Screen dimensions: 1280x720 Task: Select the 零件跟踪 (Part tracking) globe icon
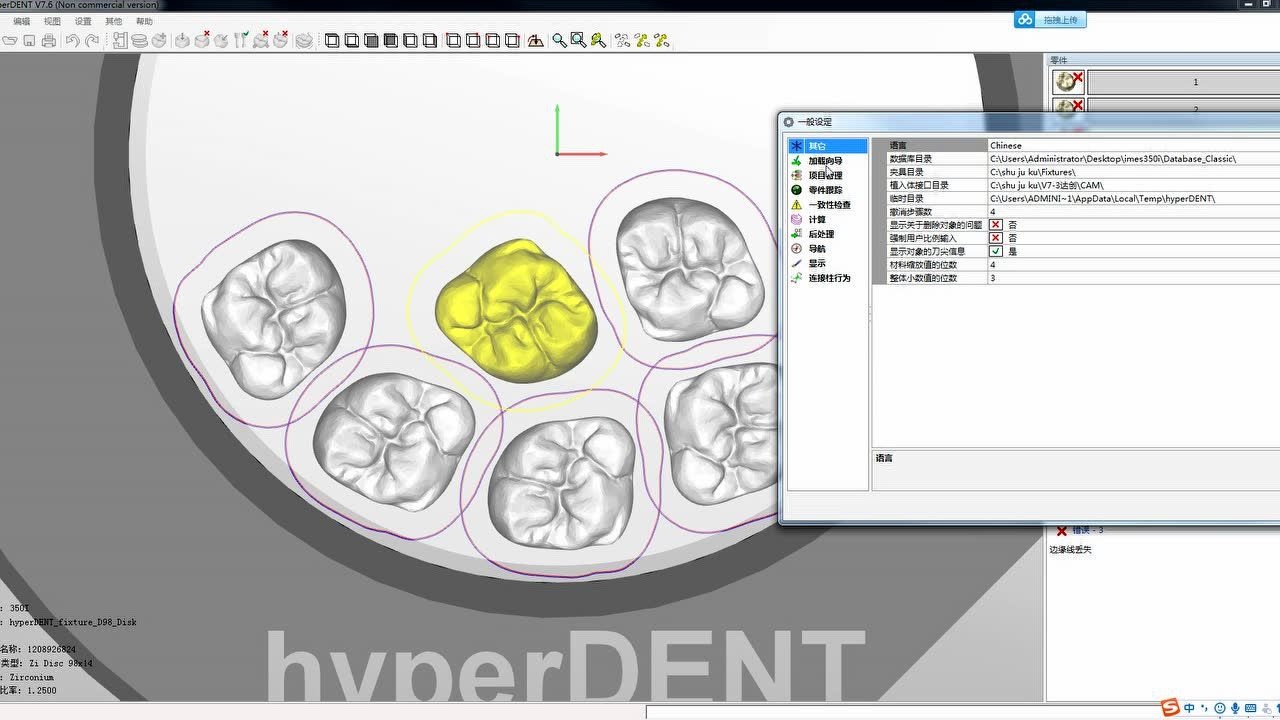(796, 189)
